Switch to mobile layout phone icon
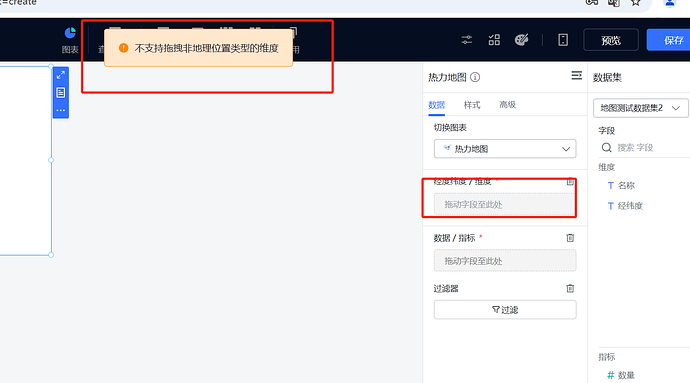The width and height of the screenshot is (690, 383). [x=563, y=40]
